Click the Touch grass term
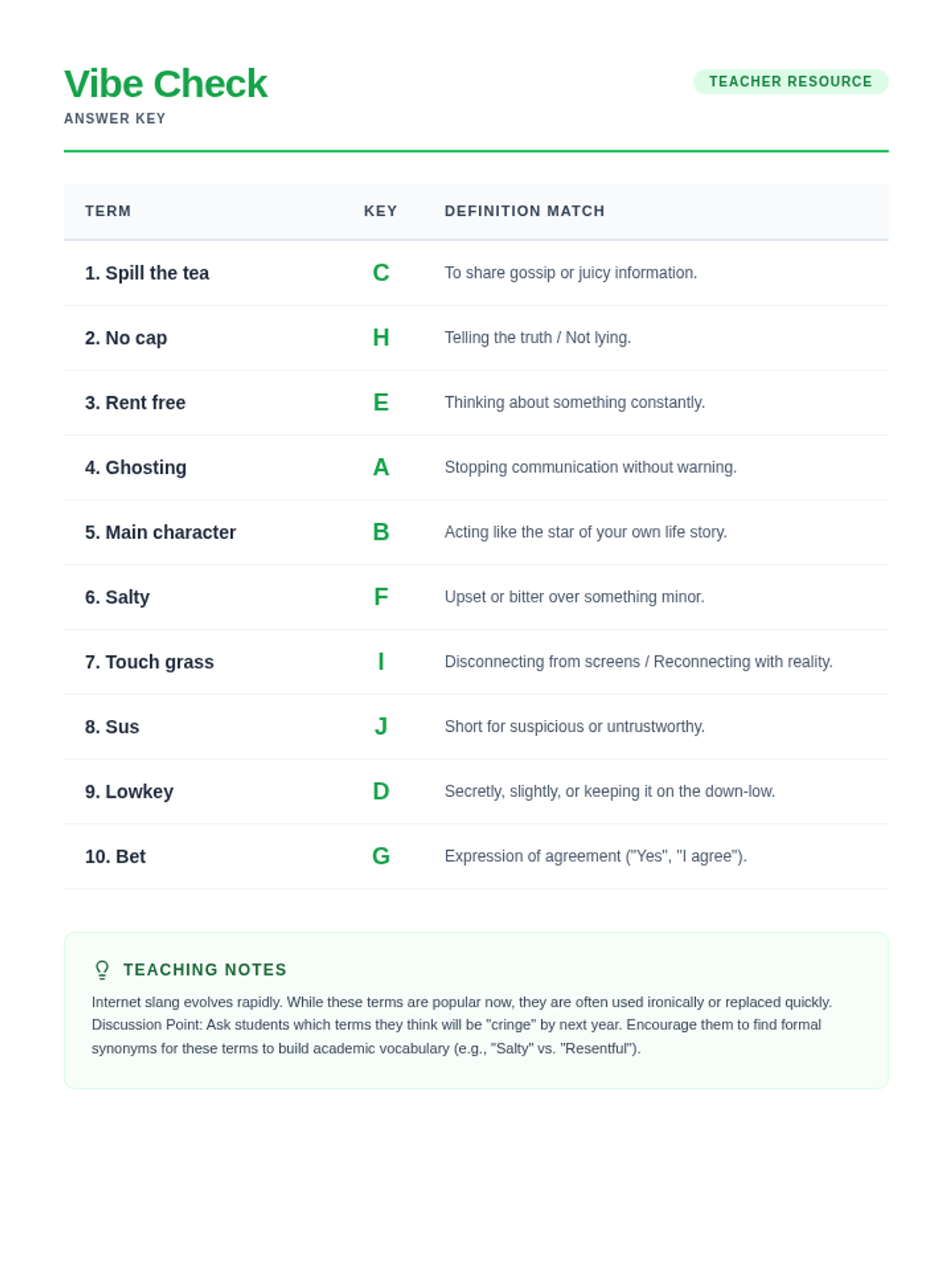 [149, 662]
